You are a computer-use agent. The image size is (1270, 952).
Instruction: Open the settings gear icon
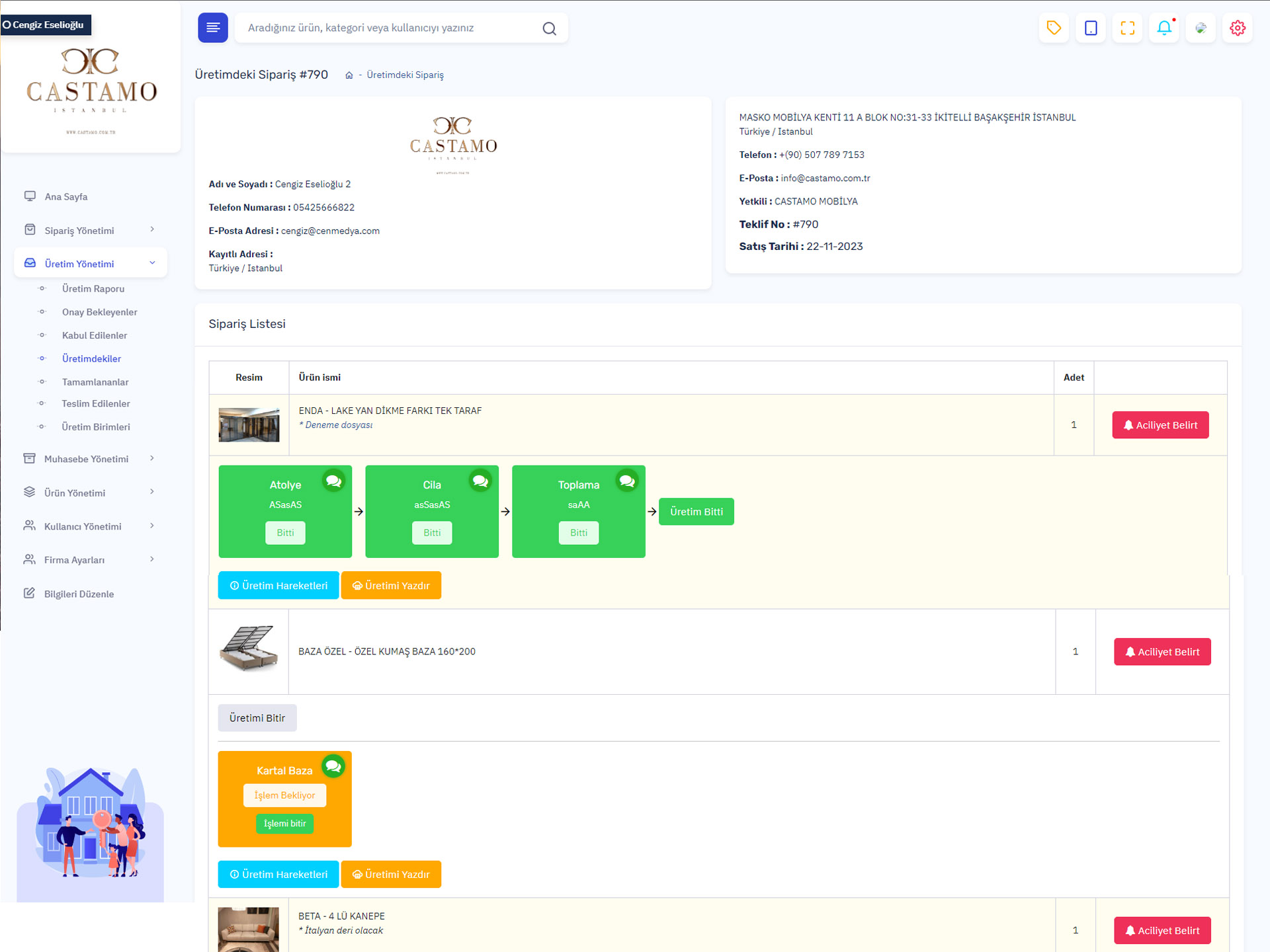(x=1238, y=28)
